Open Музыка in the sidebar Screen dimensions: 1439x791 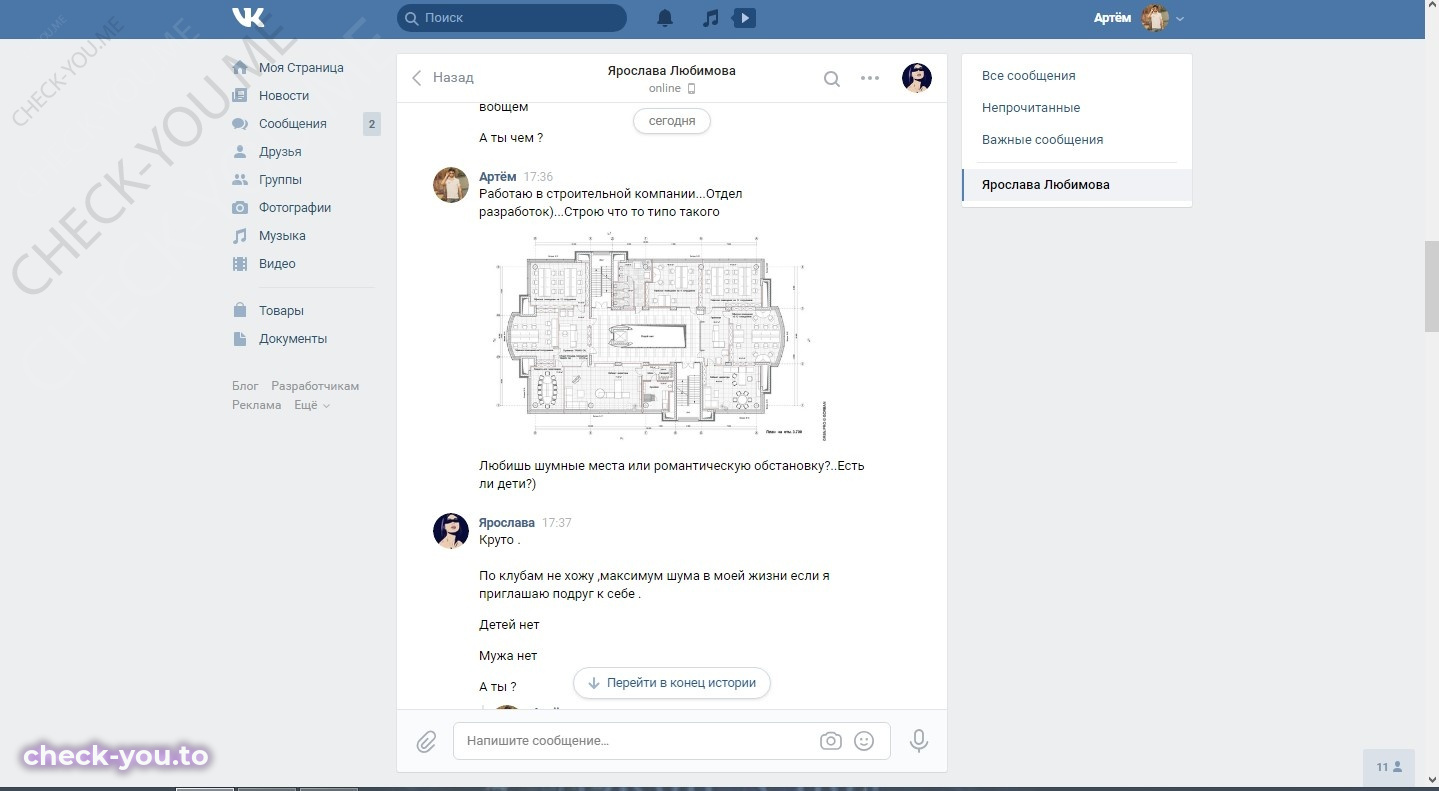coord(282,236)
